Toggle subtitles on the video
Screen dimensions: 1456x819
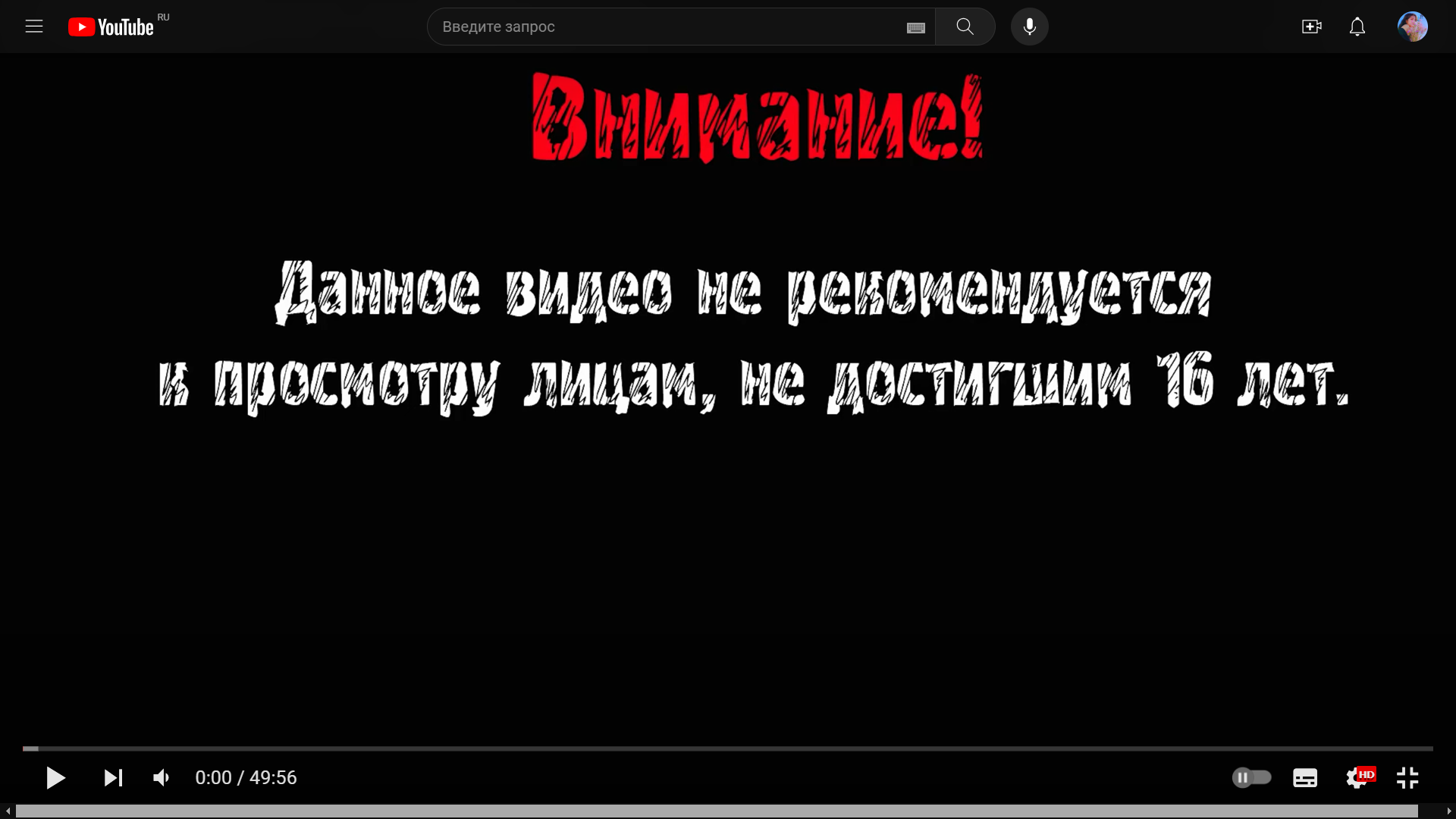pos(1304,777)
